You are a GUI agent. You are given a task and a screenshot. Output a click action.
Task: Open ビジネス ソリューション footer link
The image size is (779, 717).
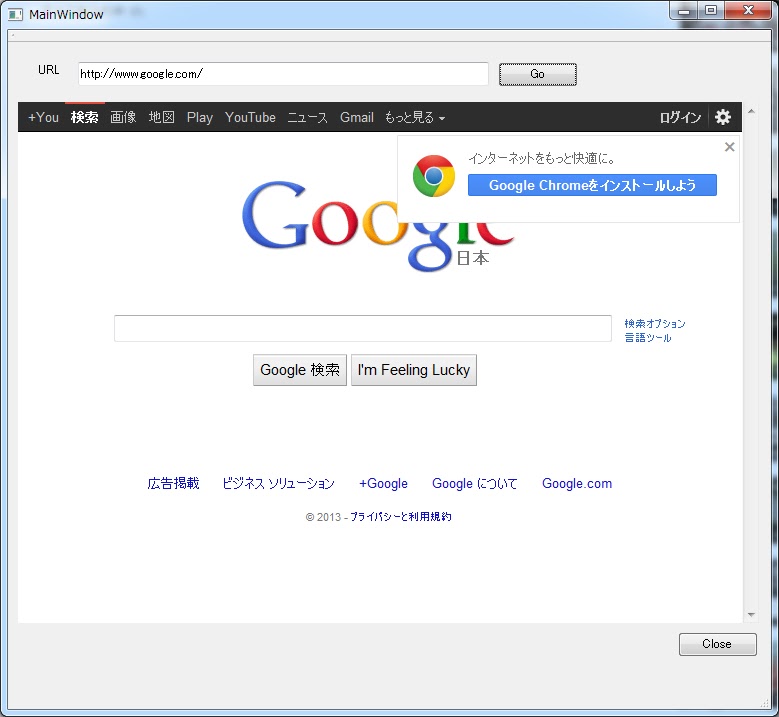(x=278, y=483)
